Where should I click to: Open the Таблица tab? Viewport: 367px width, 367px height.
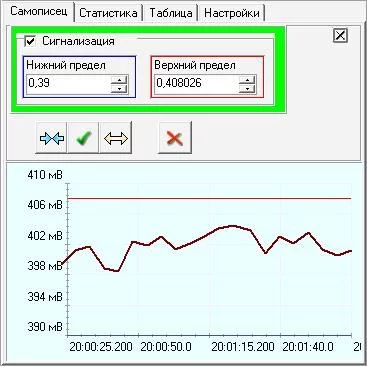[x=171, y=13]
